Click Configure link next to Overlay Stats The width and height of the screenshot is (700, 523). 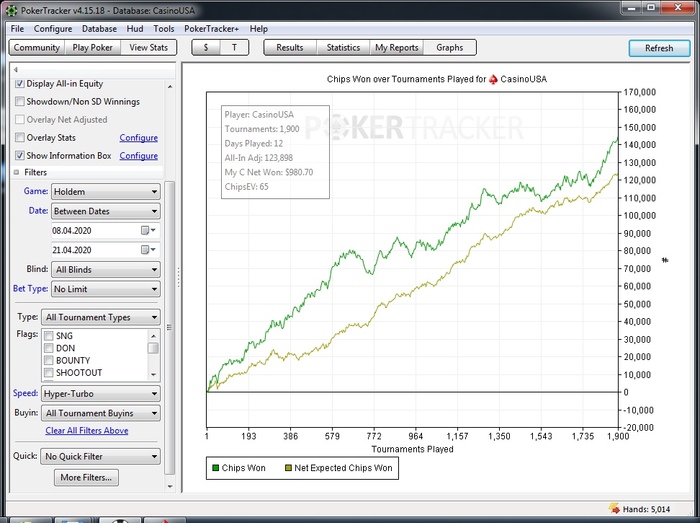138,137
